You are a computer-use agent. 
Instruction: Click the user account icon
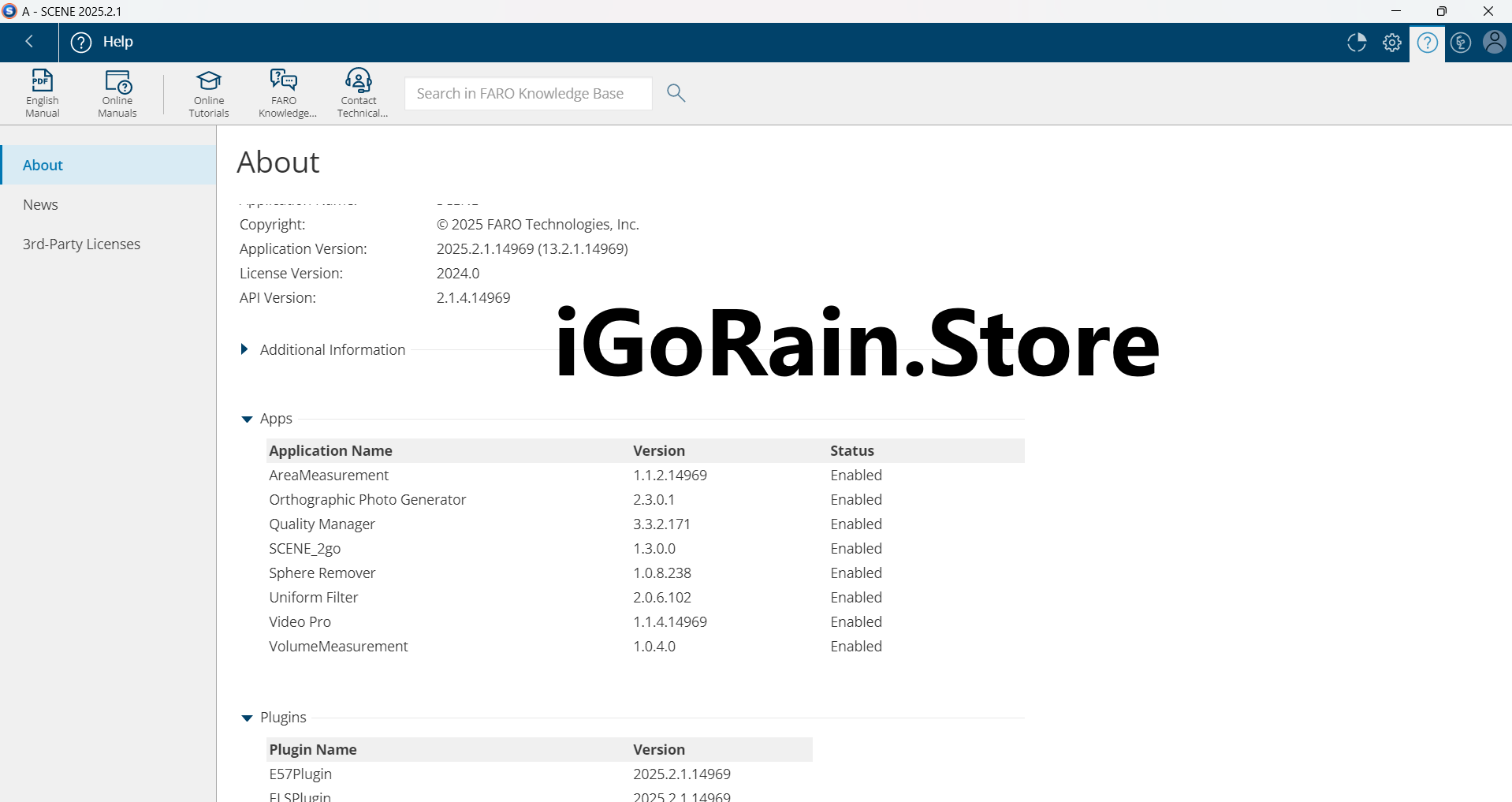[x=1494, y=43]
